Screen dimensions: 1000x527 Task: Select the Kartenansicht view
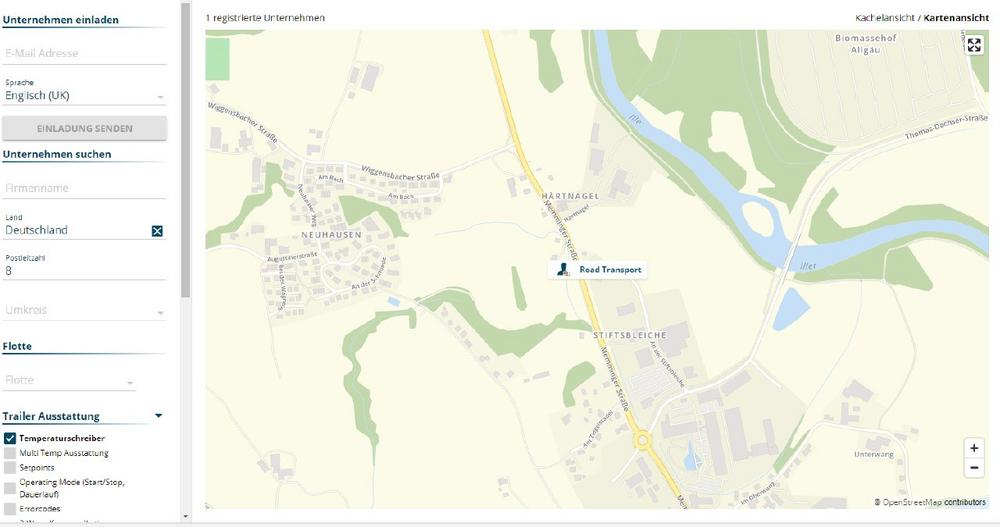956,18
